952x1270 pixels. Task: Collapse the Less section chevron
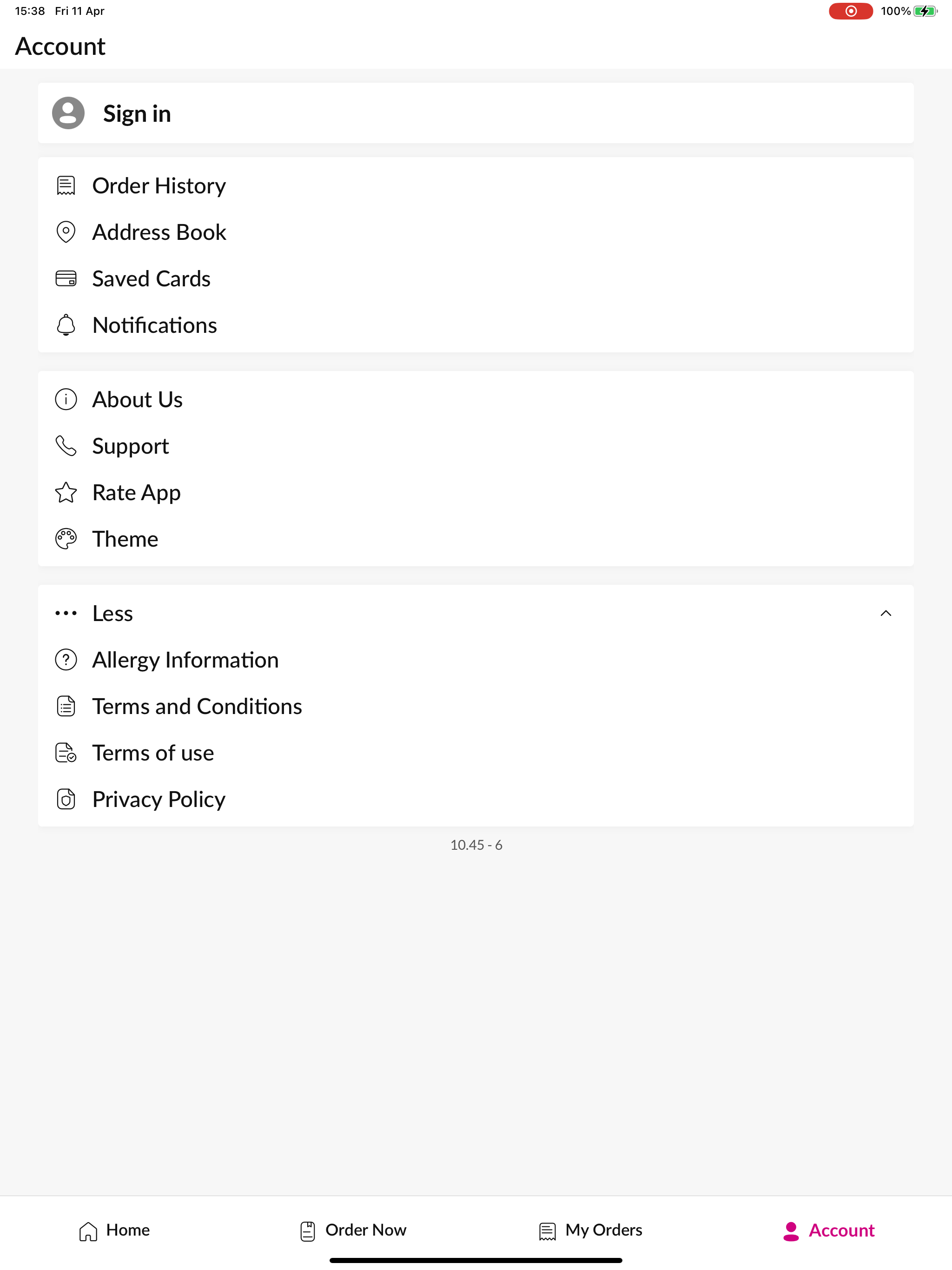point(886,614)
